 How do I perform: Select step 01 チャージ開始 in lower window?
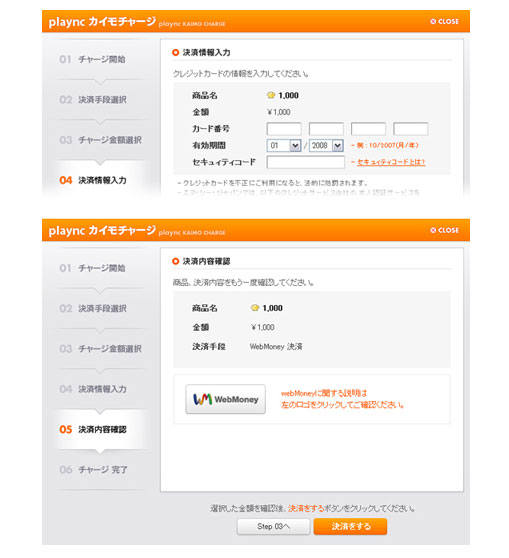click(93, 268)
